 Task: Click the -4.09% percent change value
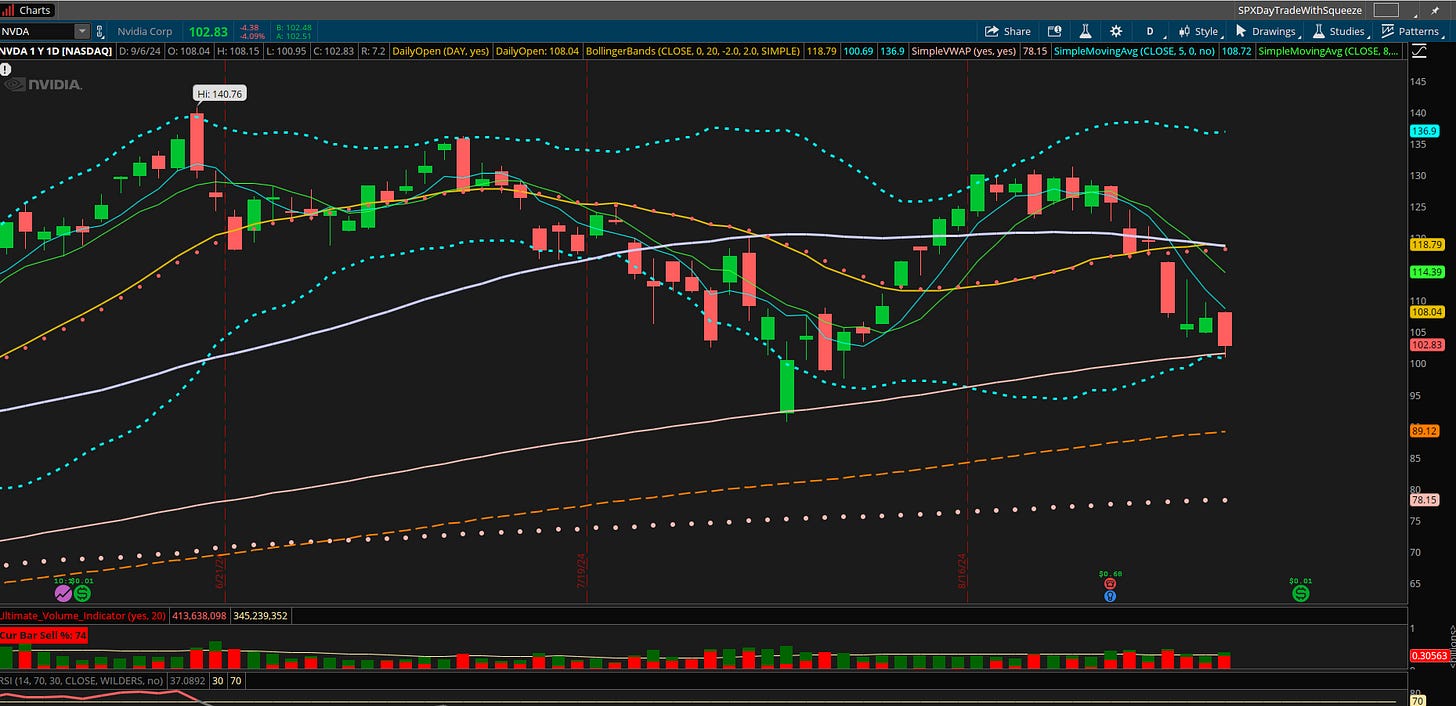tap(253, 36)
